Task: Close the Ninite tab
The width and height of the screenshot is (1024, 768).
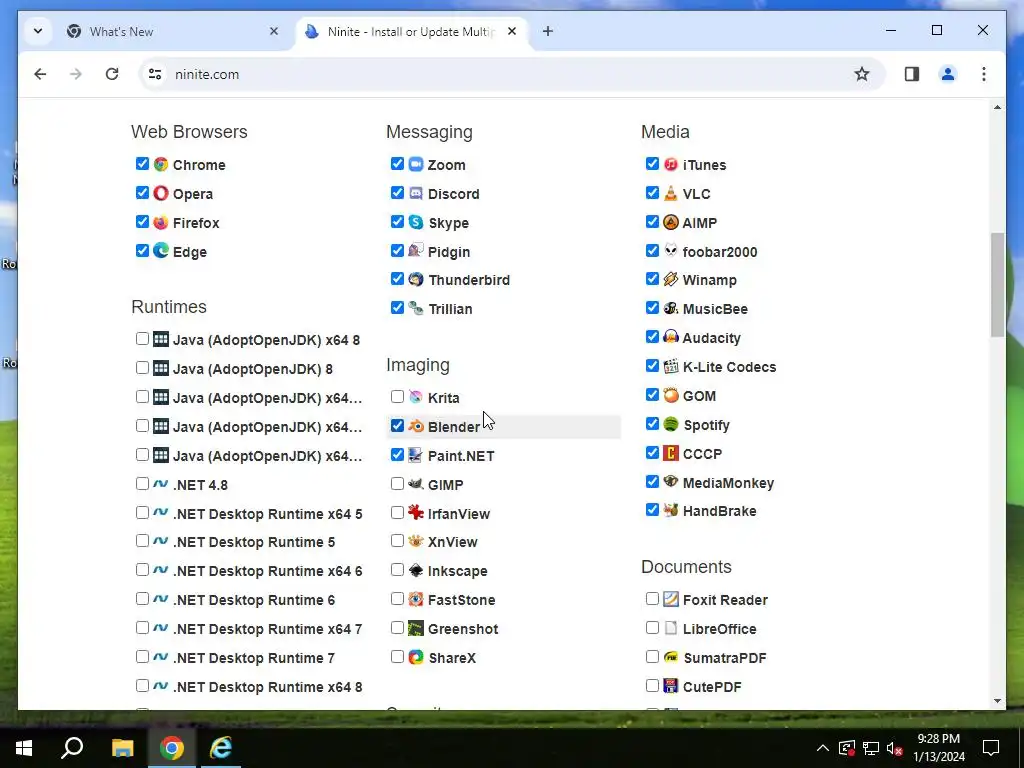Action: pyautogui.click(x=512, y=31)
